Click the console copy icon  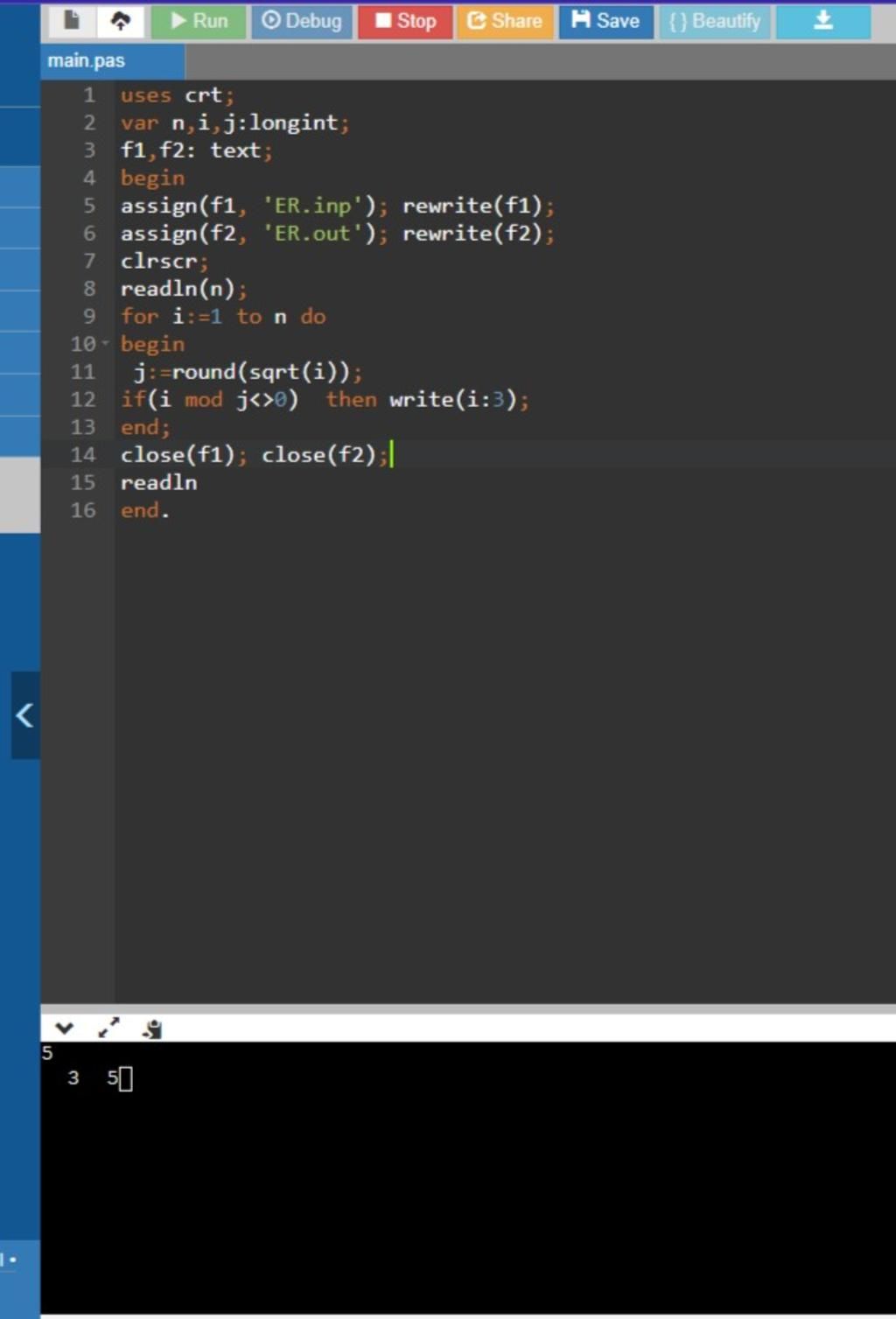click(x=153, y=1028)
